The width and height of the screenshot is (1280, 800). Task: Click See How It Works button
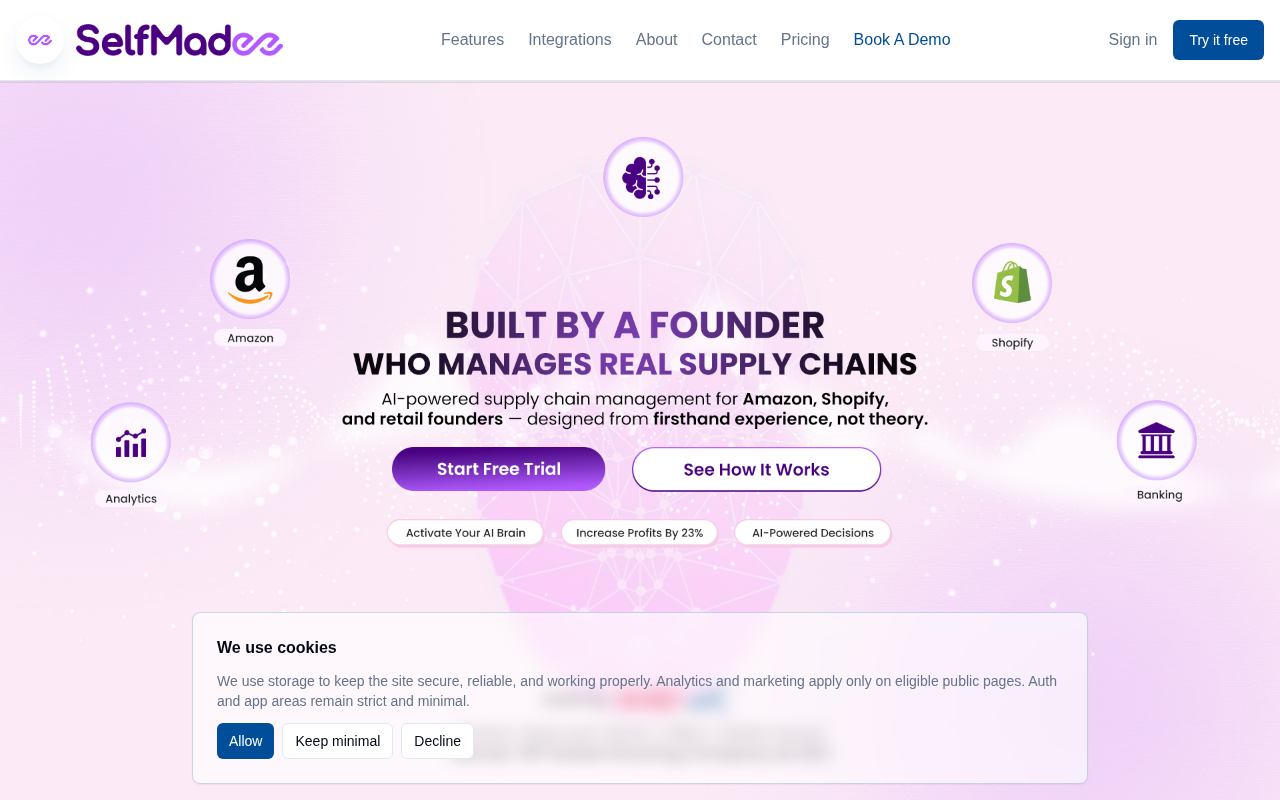point(757,469)
